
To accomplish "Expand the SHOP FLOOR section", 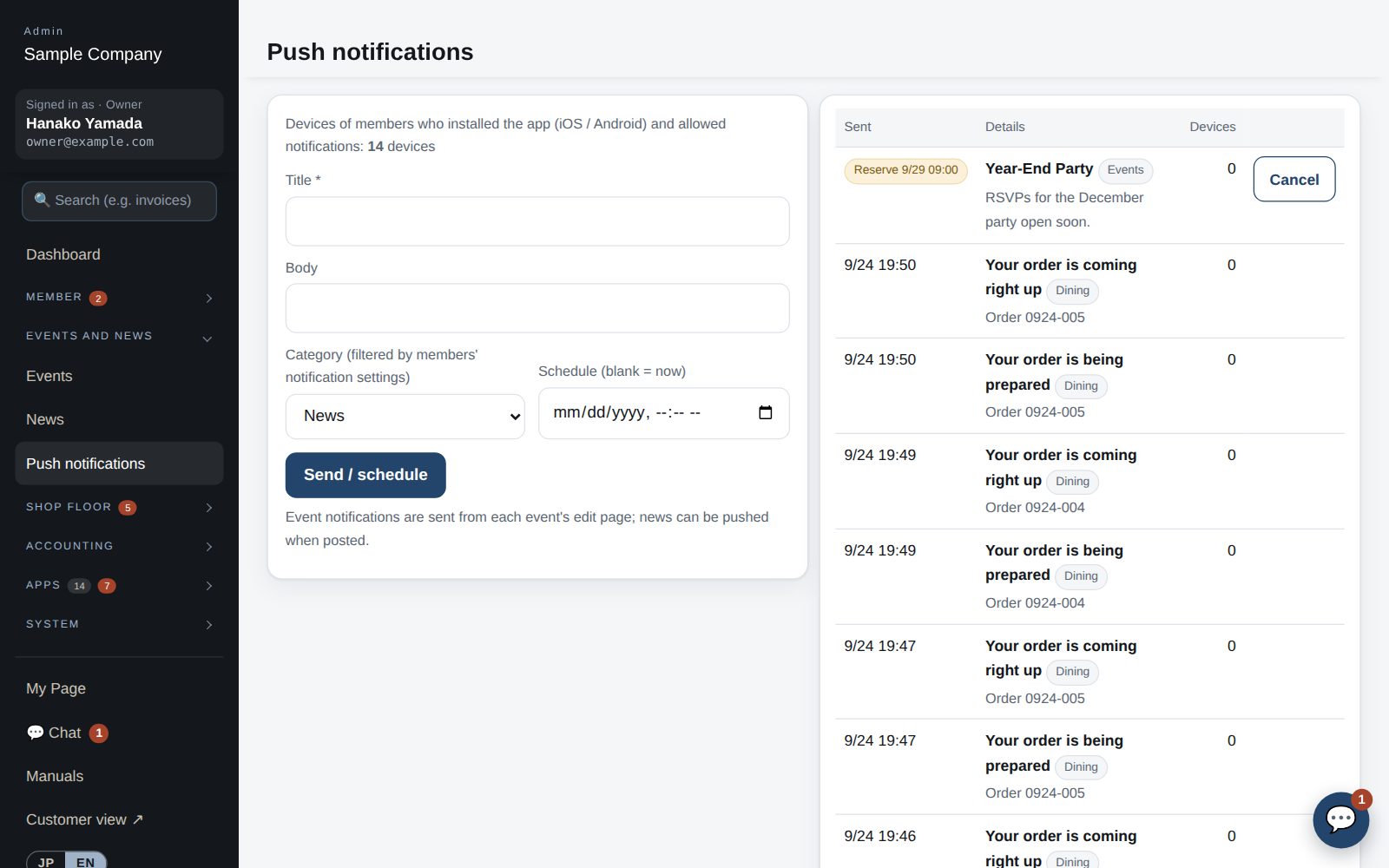I will 119,507.
